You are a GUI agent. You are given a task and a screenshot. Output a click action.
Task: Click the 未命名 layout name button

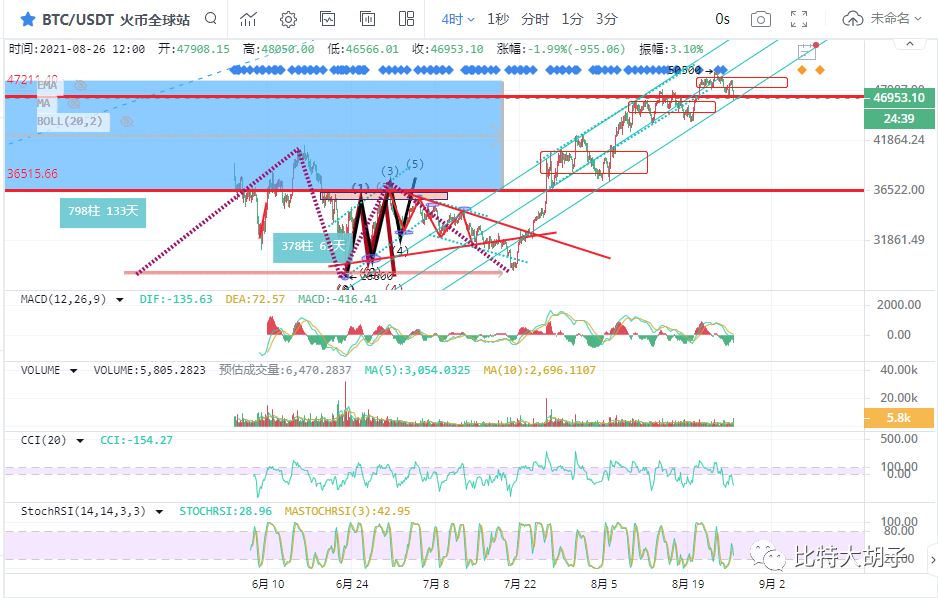[890, 19]
